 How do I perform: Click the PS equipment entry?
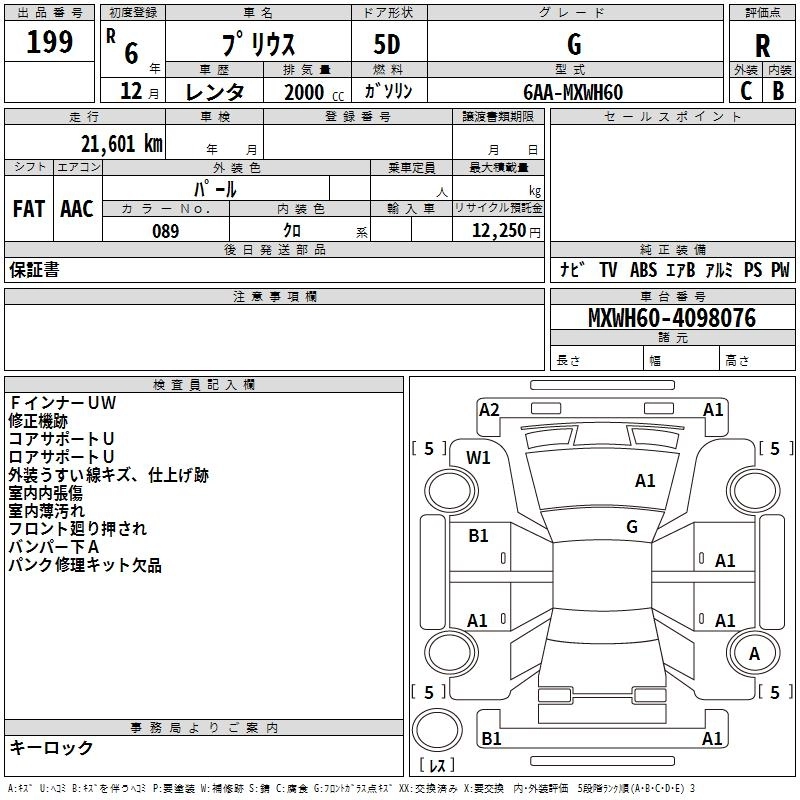(x=753, y=269)
